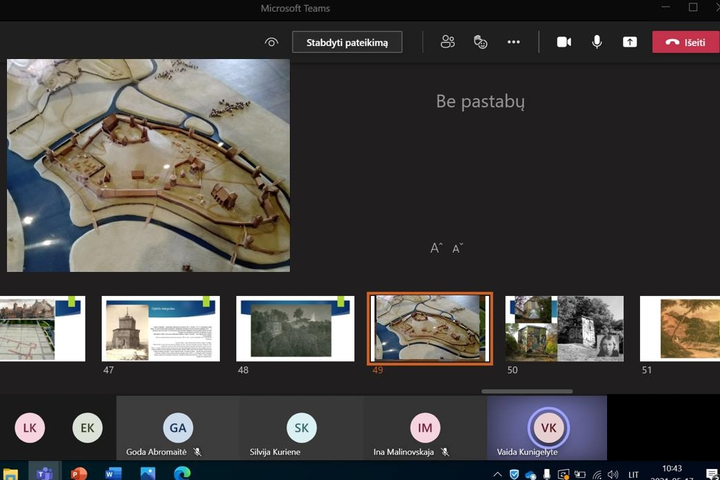Open the notification center icon
The width and height of the screenshot is (720, 480).
click(711, 474)
